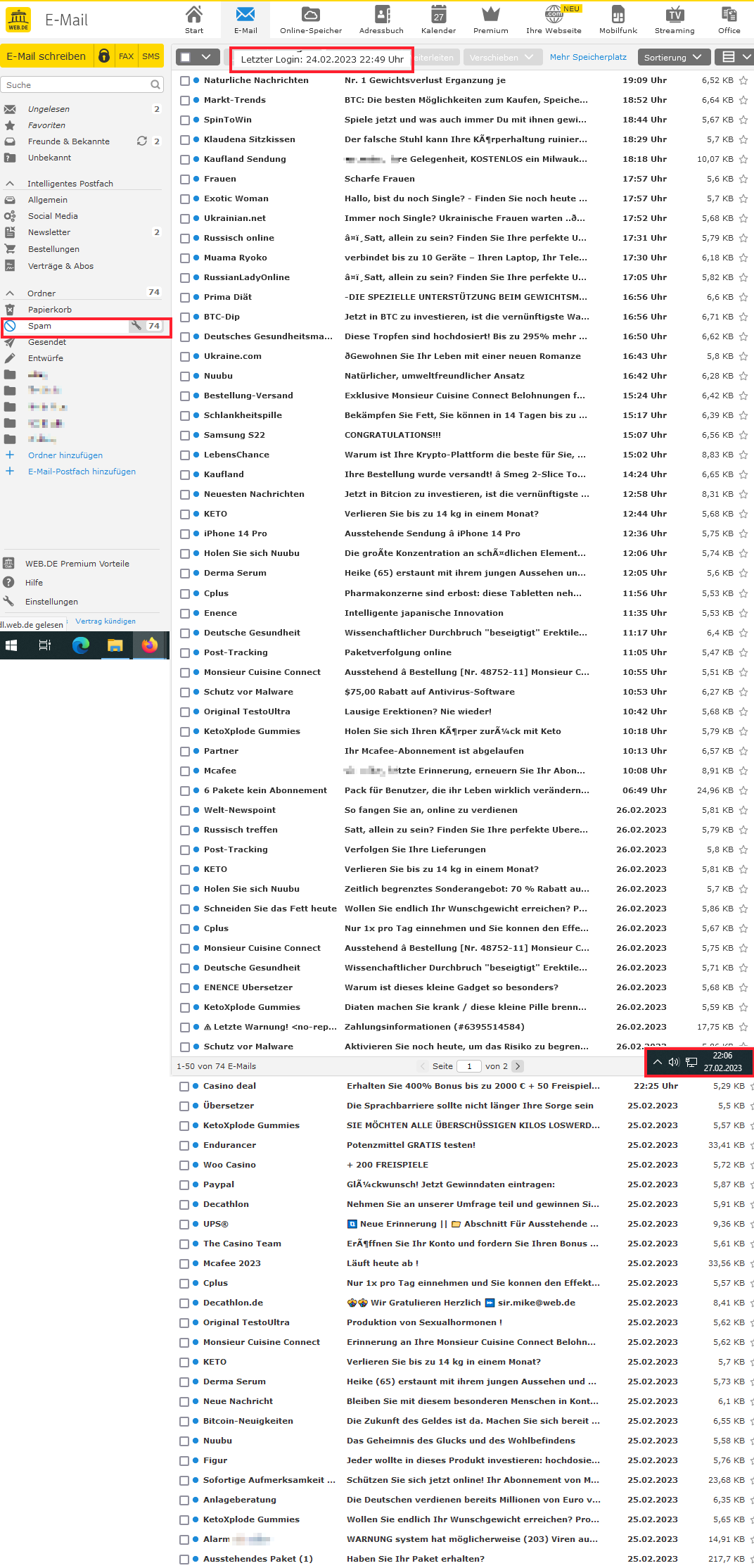The image size is (754, 1568).
Task: Open the Streaming TV icon
Action: point(675,20)
